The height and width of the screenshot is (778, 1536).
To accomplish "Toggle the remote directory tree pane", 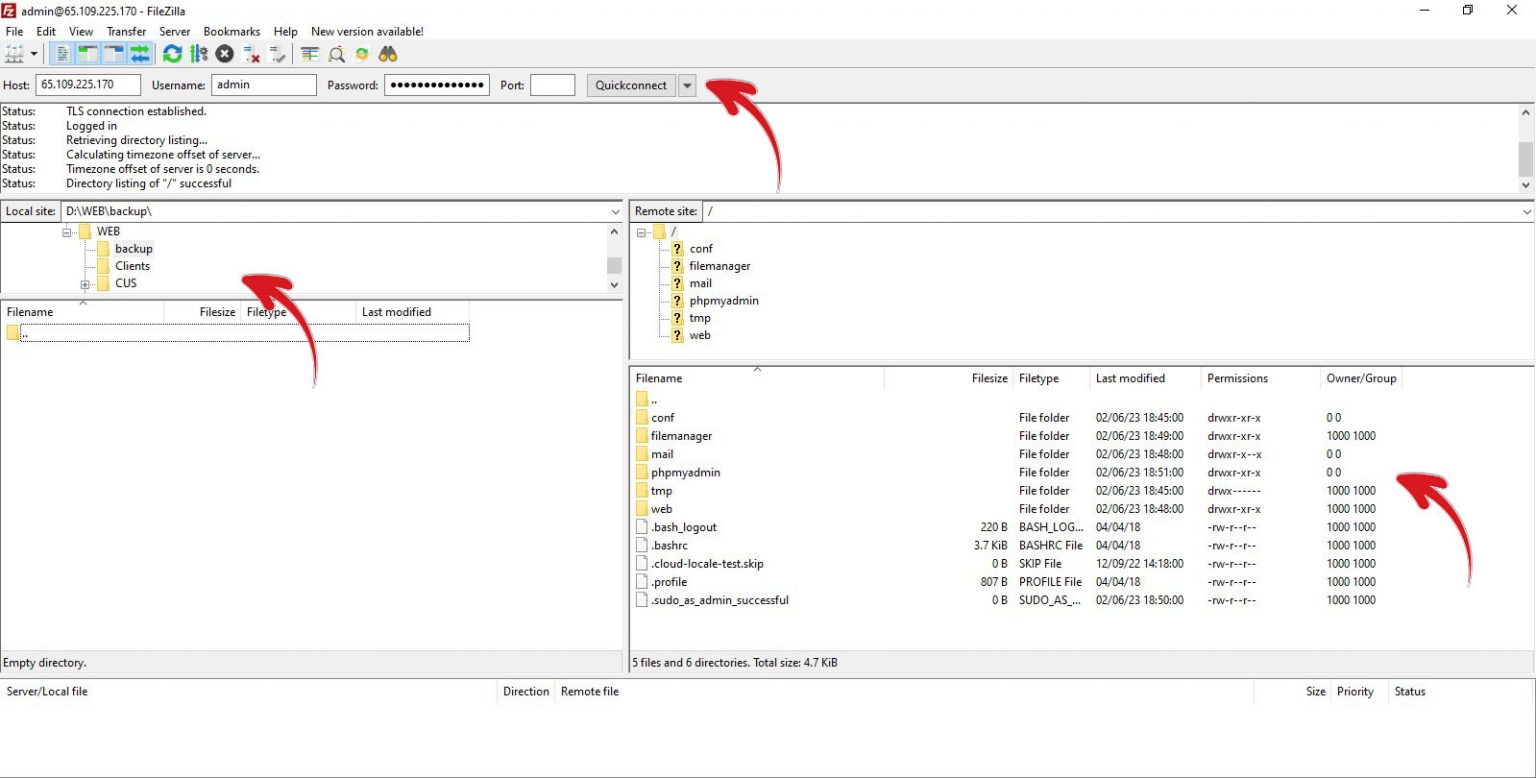I will tap(112, 54).
